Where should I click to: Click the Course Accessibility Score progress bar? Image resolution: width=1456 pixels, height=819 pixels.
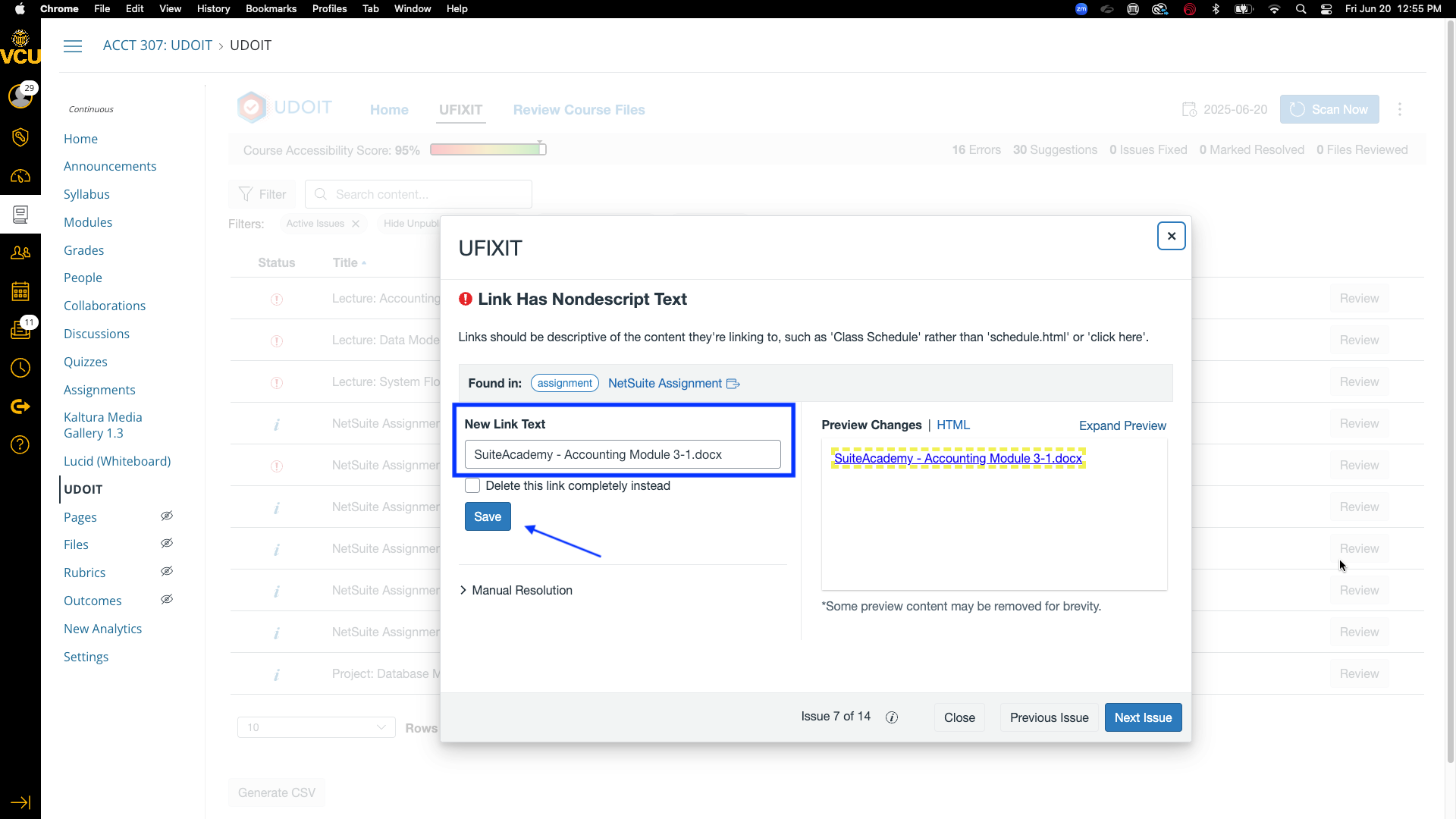coord(488,149)
